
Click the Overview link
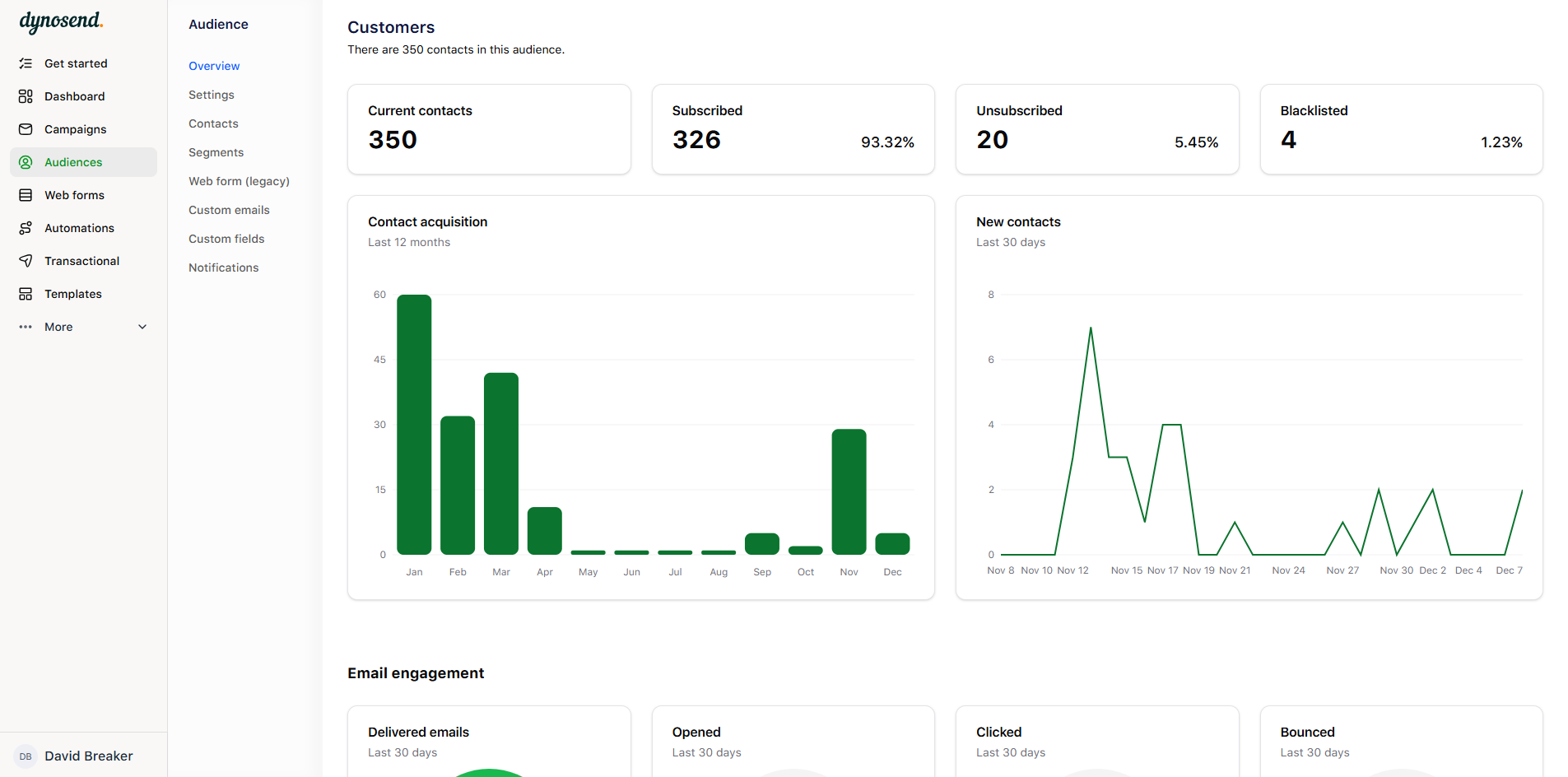[214, 66]
